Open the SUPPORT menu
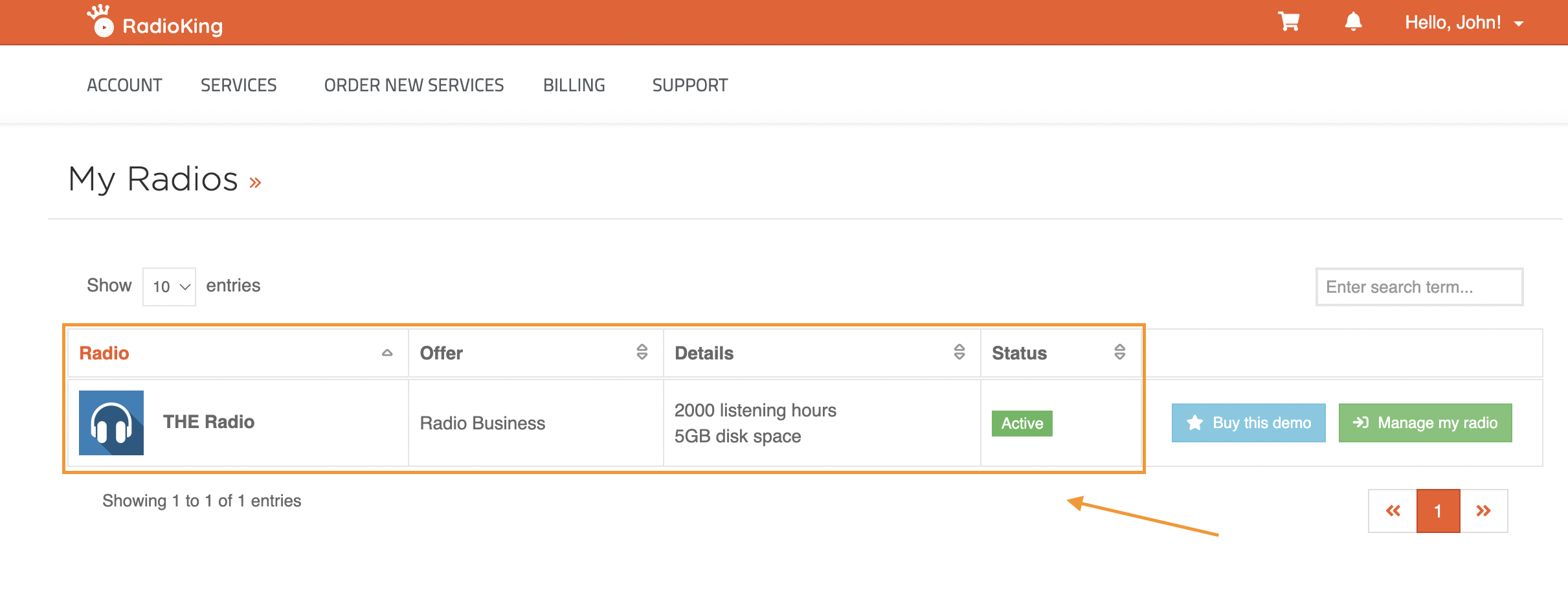 (x=689, y=85)
